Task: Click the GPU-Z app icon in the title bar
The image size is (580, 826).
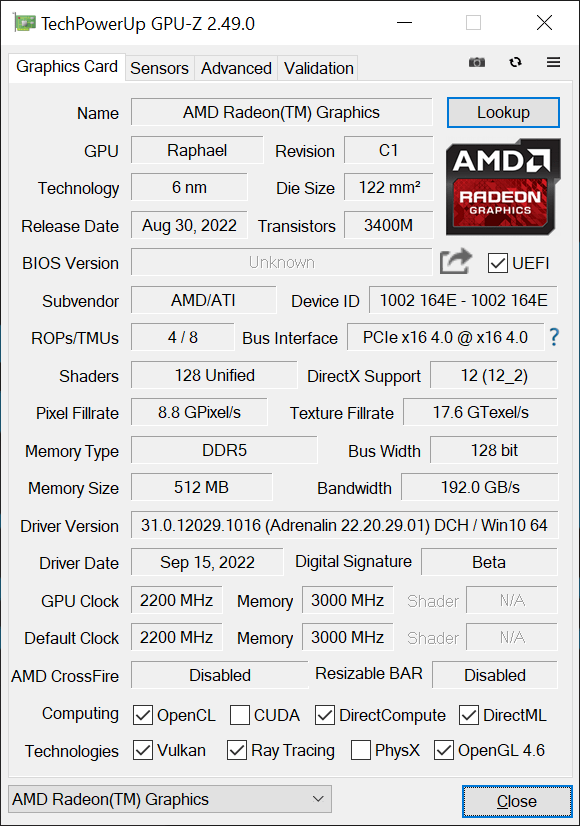Action: point(24,23)
